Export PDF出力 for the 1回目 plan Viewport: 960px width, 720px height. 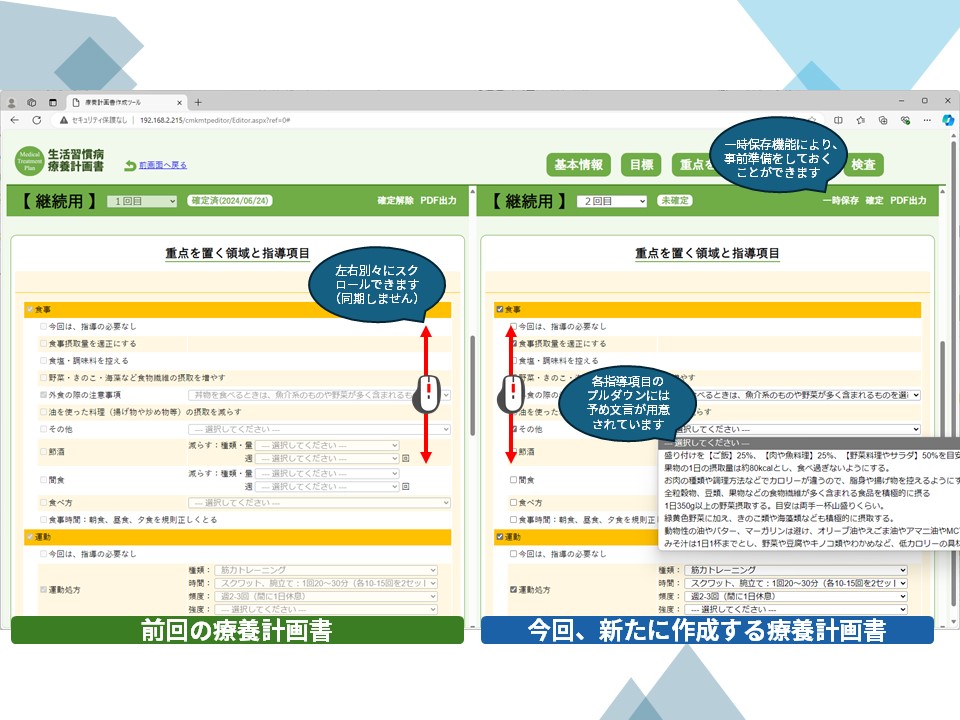[x=438, y=201]
